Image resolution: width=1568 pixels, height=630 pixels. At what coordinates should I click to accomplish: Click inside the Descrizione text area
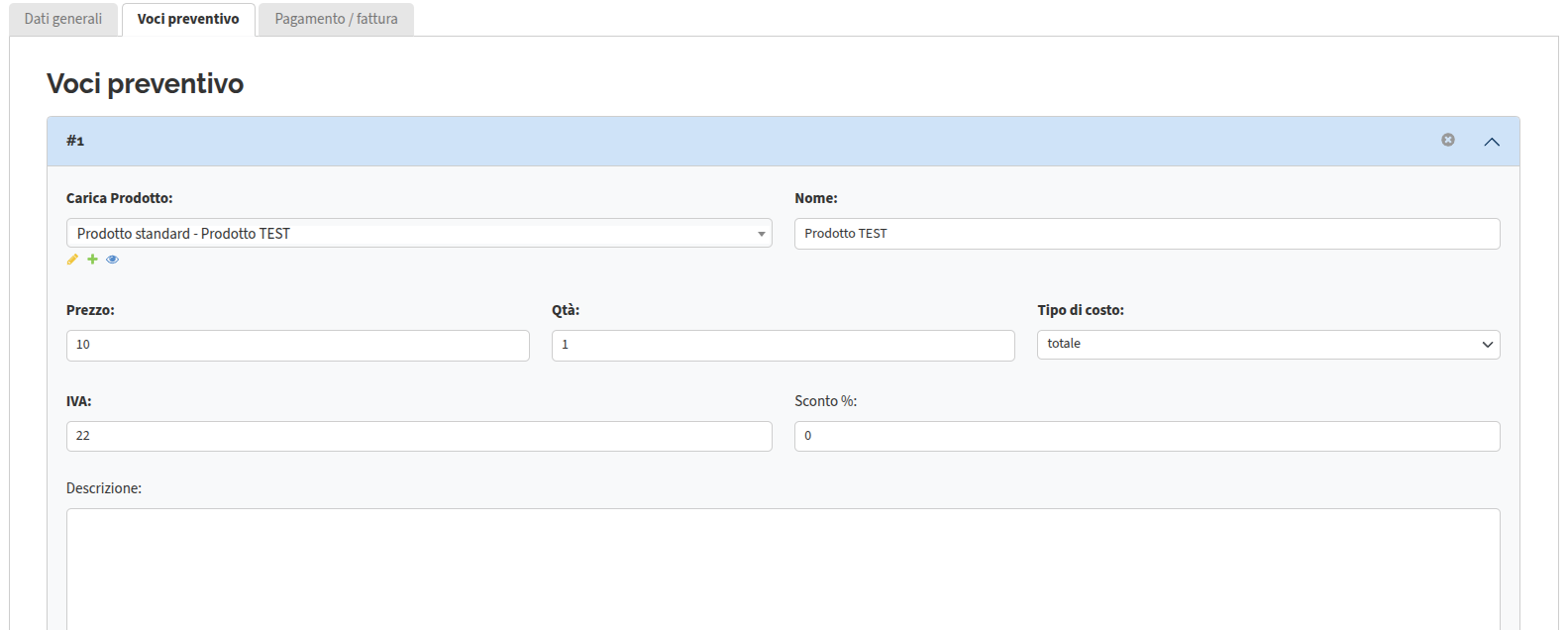point(784,569)
